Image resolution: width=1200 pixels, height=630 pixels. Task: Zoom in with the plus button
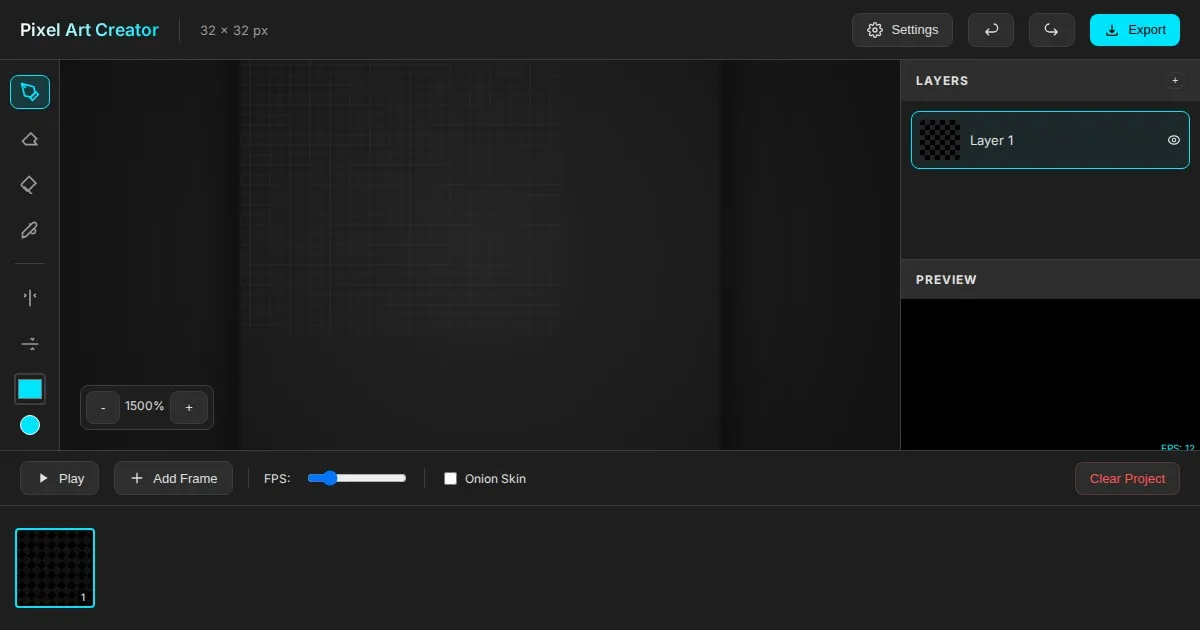point(189,408)
